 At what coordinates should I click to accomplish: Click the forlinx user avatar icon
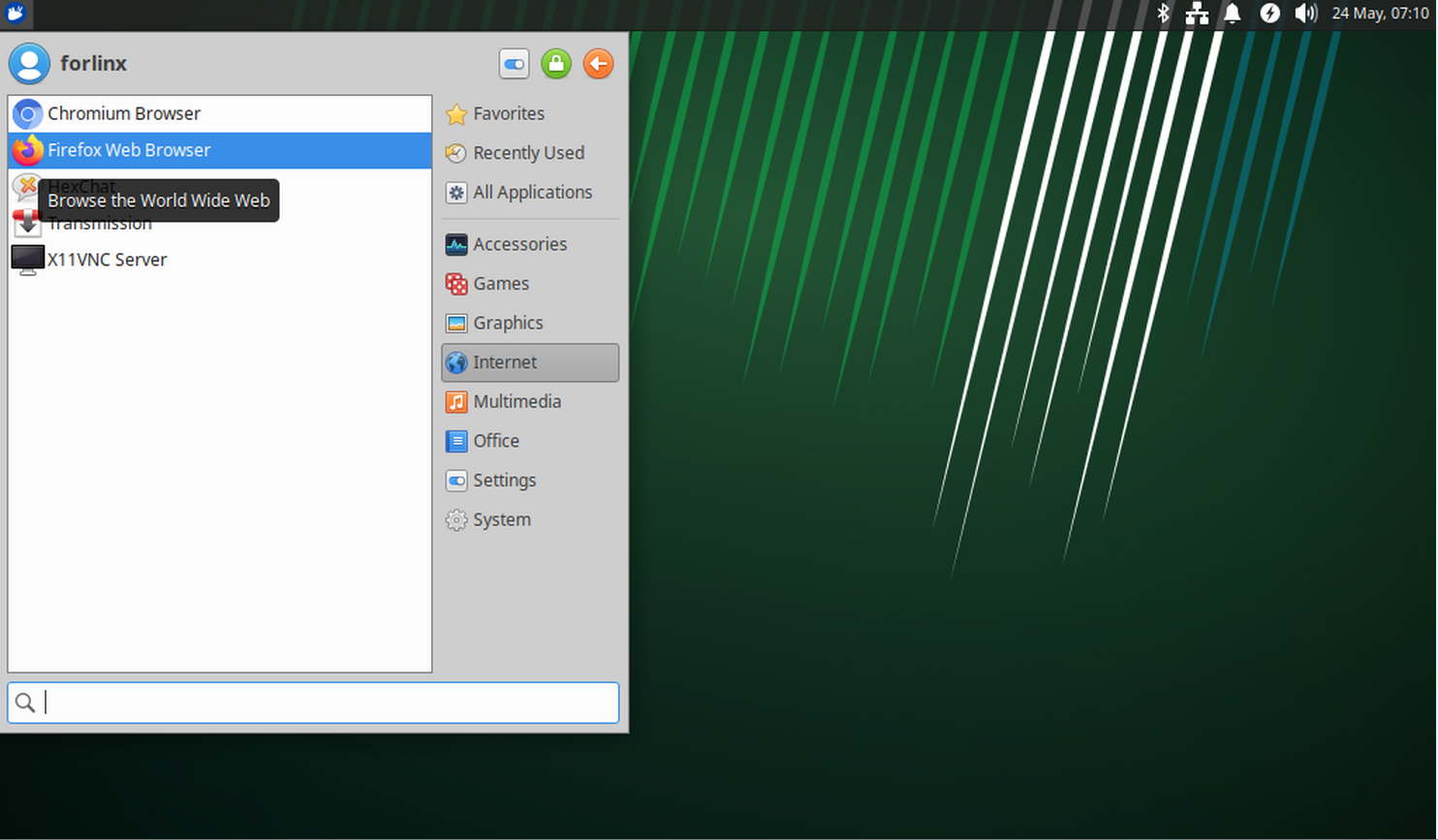click(29, 64)
